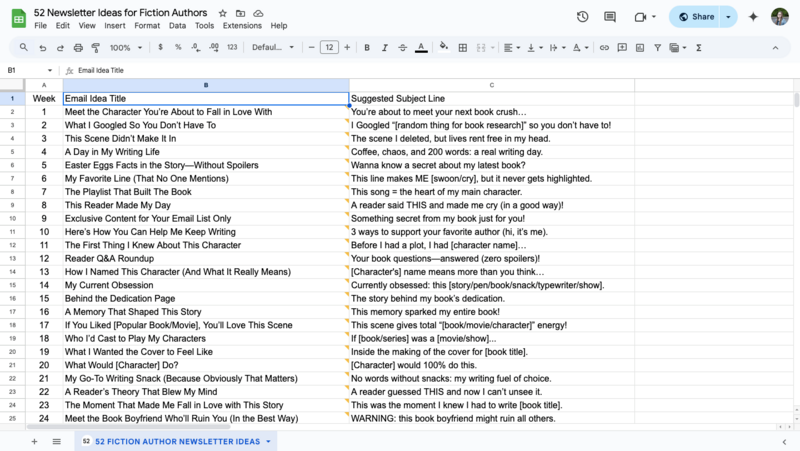Start a Meet call camera icon
The image size is (800, 451).
pos(640,17)
